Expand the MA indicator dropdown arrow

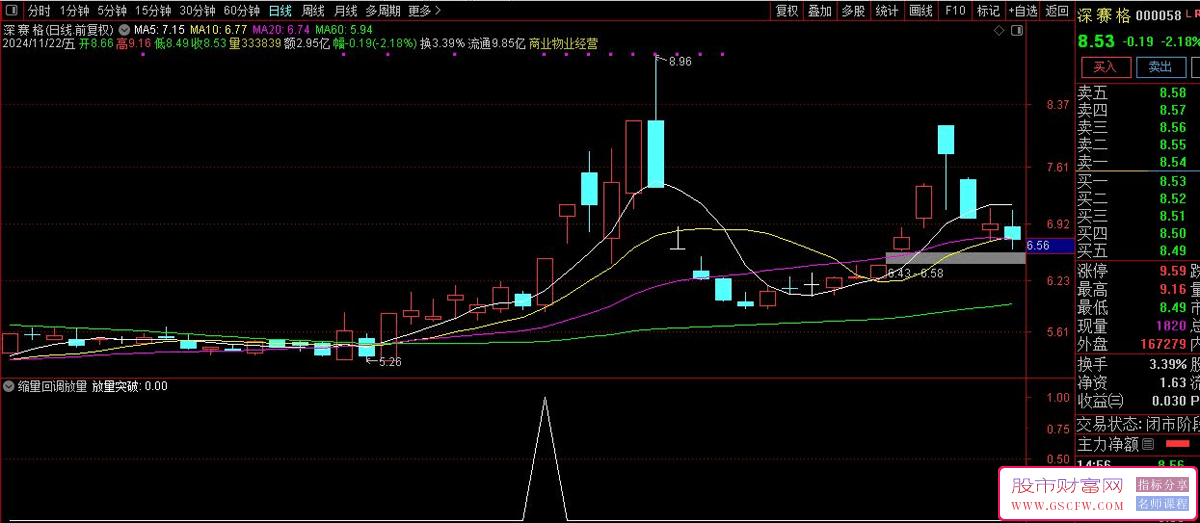[x=124, y=30]
